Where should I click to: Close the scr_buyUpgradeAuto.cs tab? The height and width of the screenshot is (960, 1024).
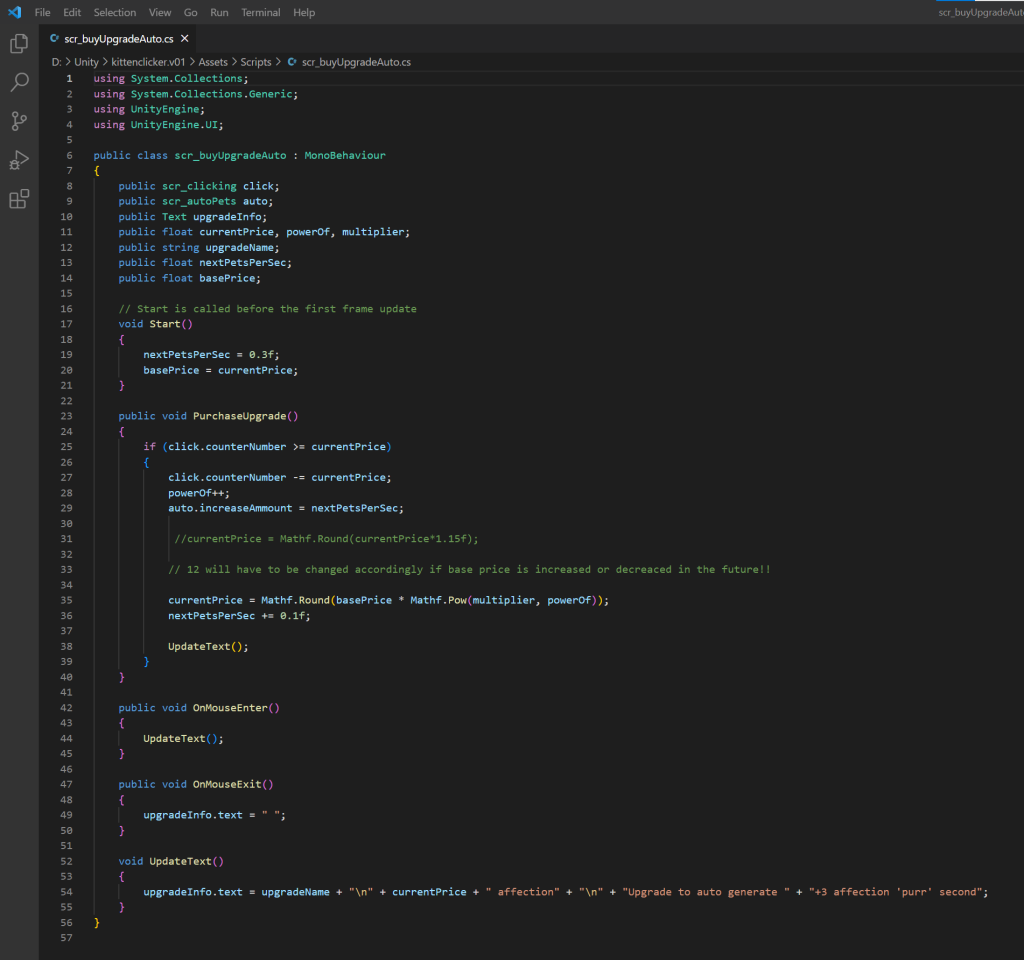[185, 39]
